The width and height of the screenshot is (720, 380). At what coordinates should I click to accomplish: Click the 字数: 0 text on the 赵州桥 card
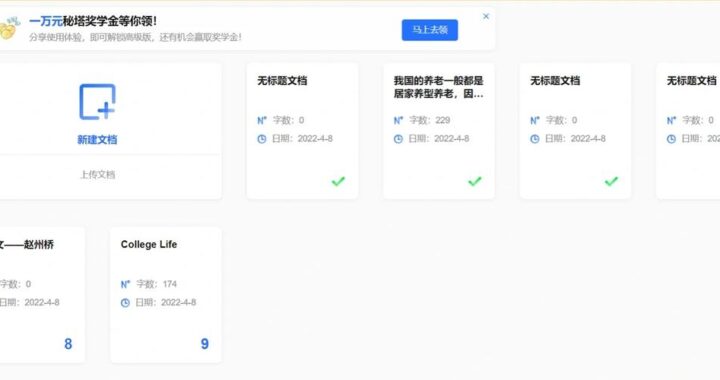(x=15, y=284)
